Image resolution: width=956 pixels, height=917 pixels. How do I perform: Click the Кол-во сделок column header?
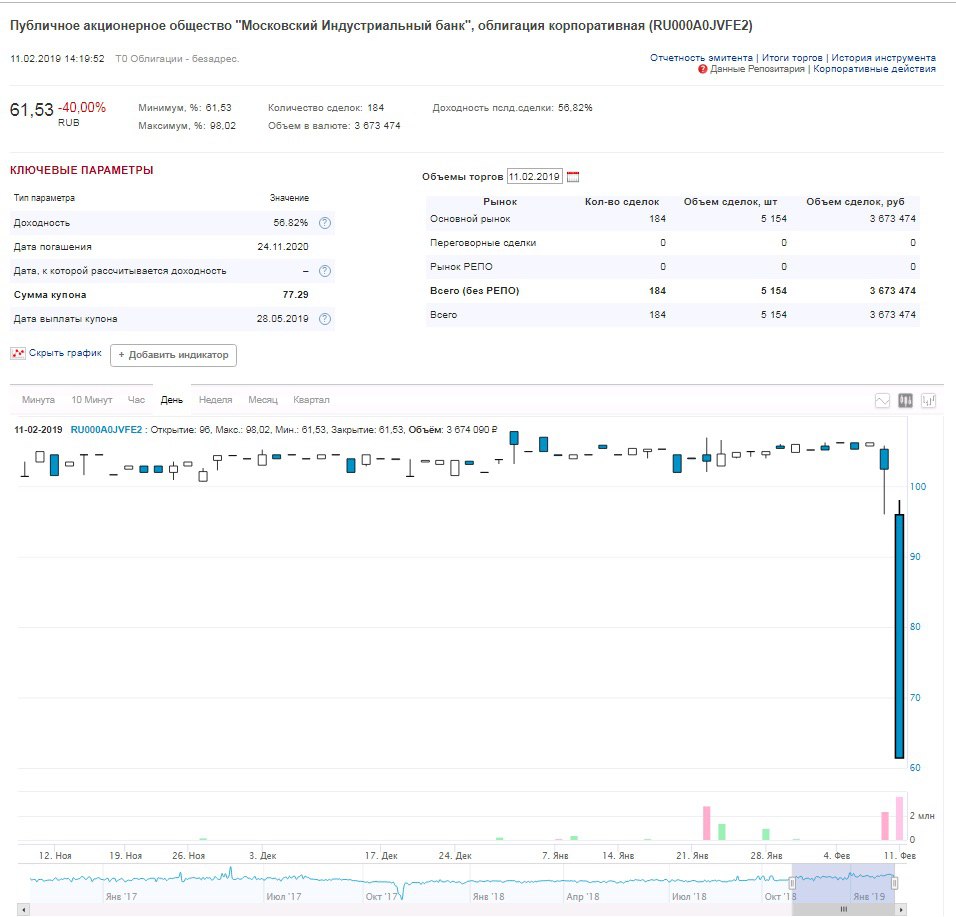tap(622, 202)
